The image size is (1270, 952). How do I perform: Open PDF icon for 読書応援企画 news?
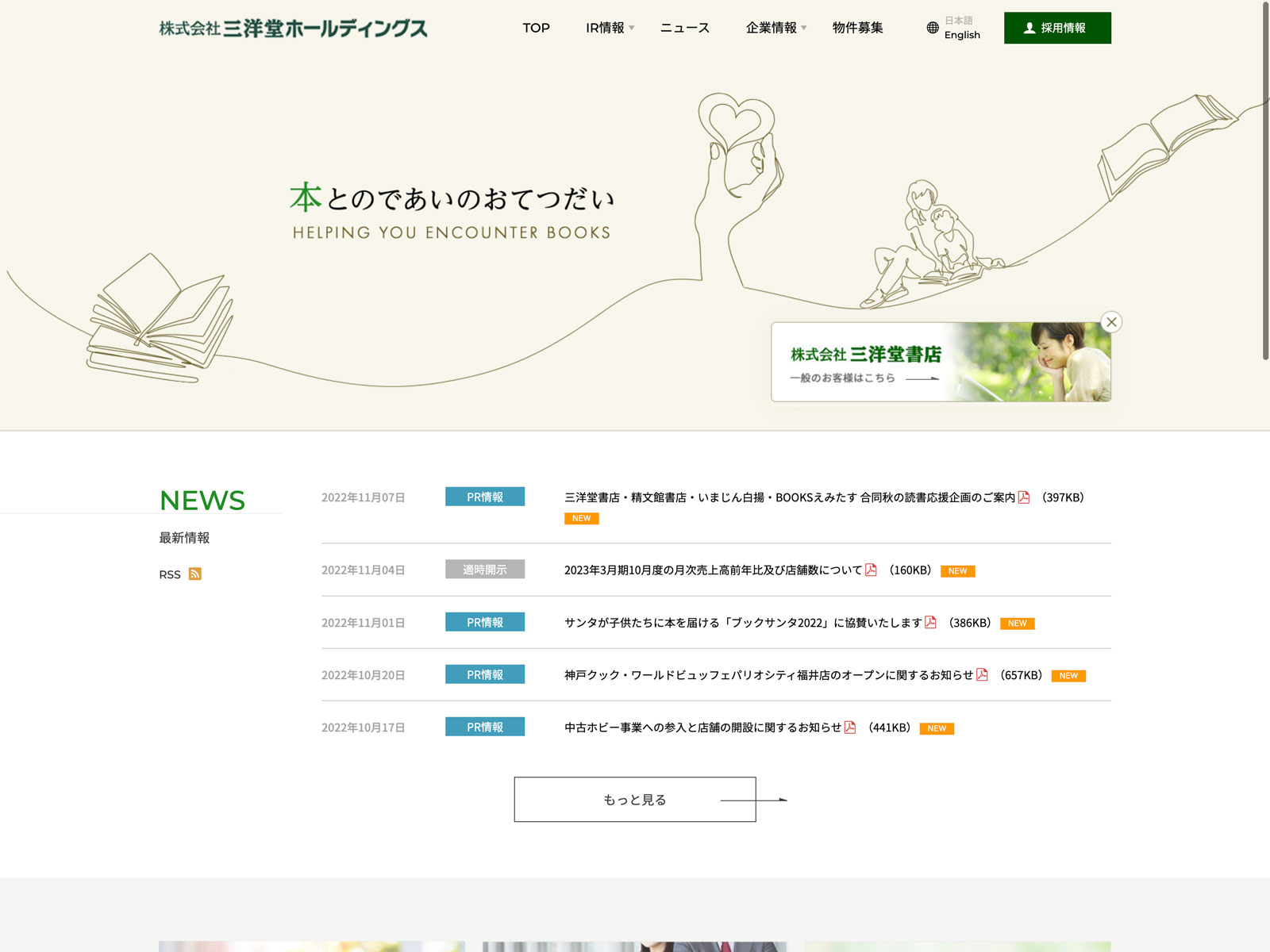(1024, 497)
